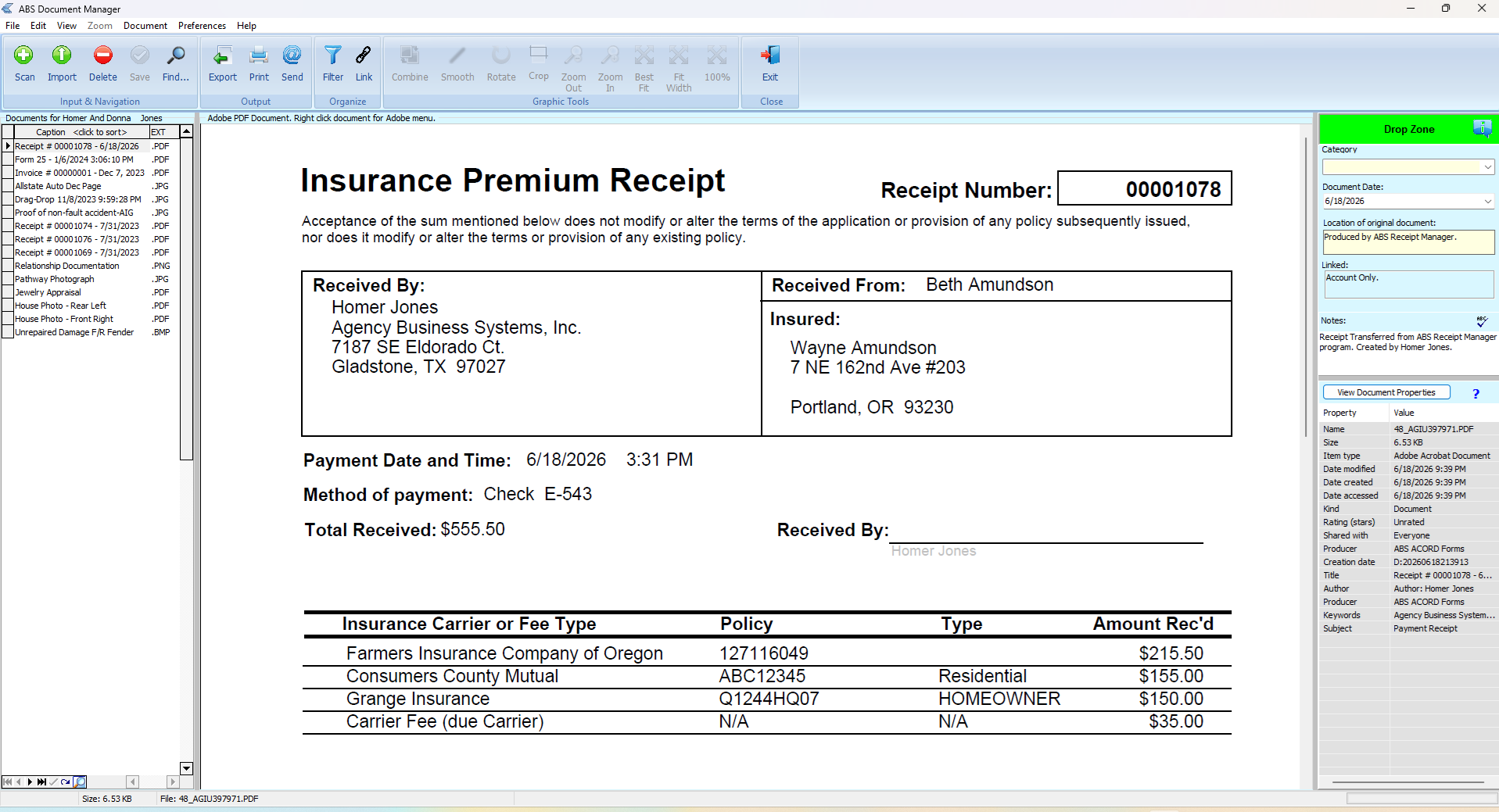Click the Subject value Payment Receipt
Screen dimensions: 1499x812
point(1425,628)
